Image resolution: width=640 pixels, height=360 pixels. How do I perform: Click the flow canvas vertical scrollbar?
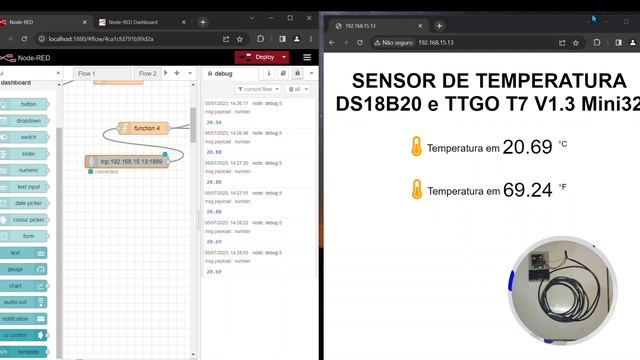click(x=193, y=124)
